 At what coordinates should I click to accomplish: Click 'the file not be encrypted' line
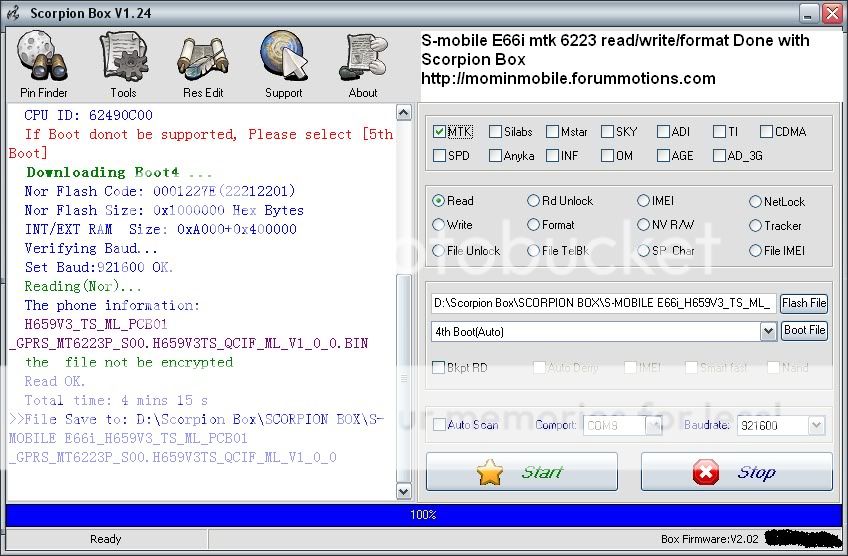pos(129,362)
